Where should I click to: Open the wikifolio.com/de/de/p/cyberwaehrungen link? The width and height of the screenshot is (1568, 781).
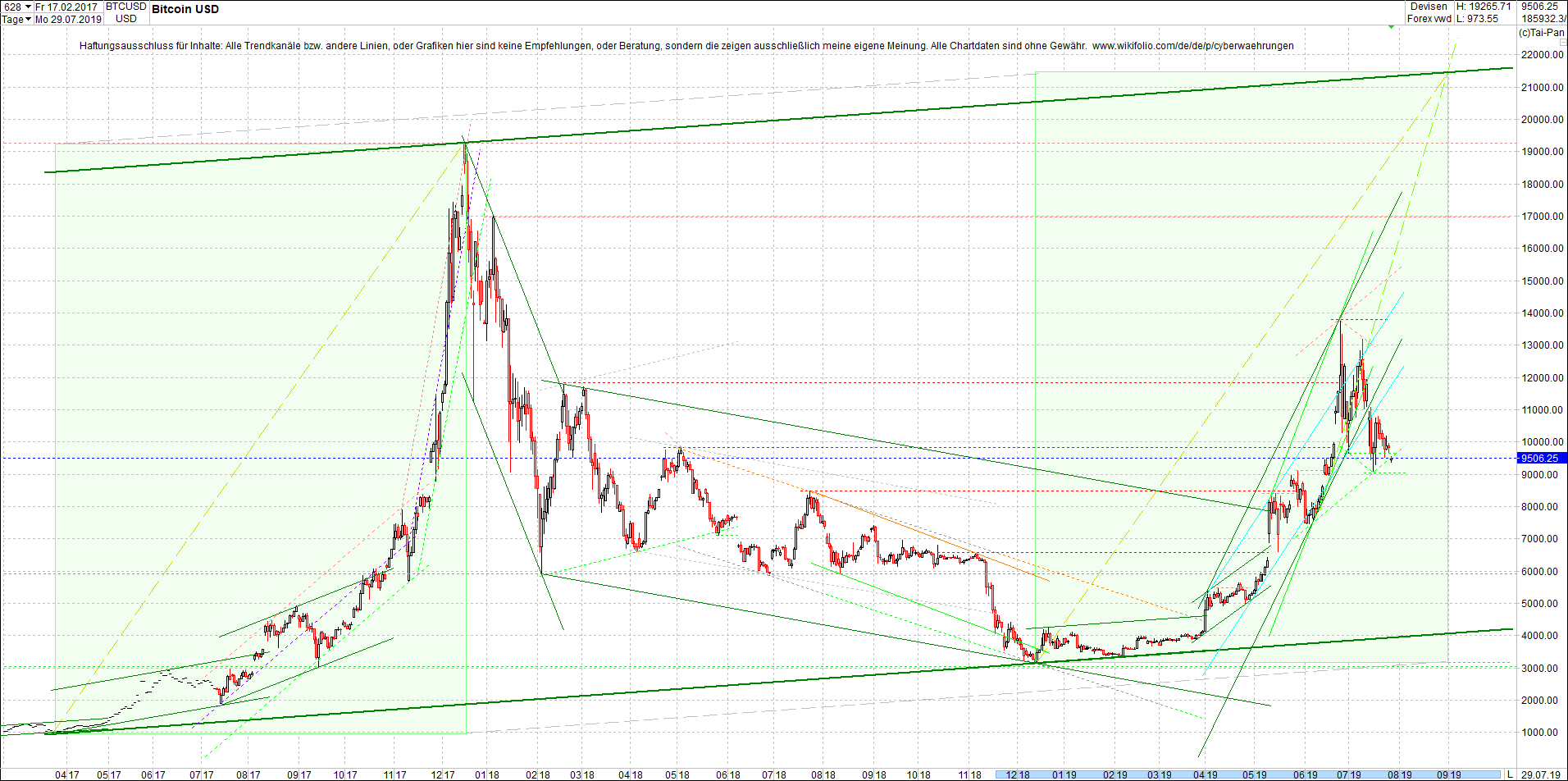tap(1194, 46)
